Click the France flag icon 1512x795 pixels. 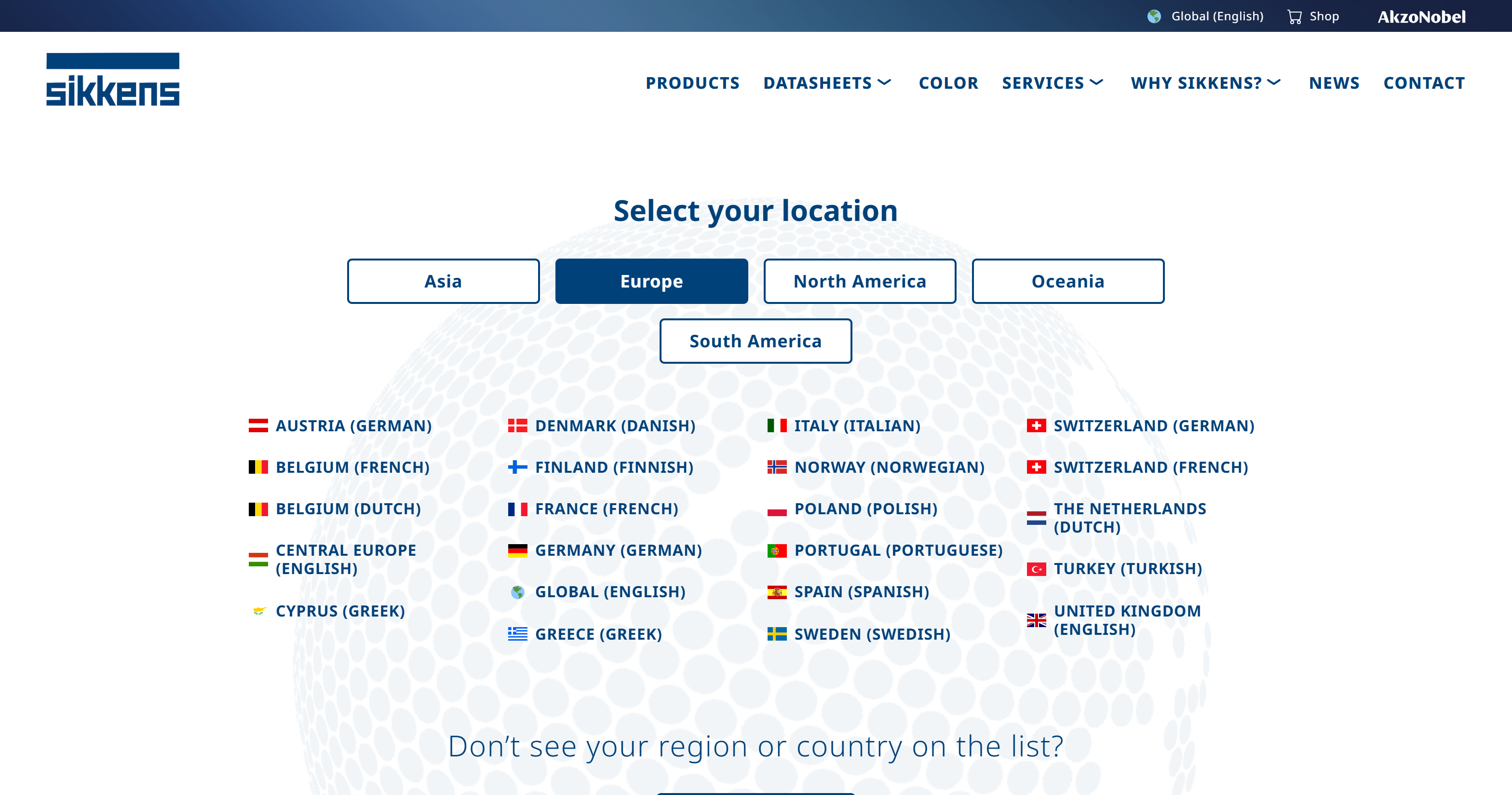tap(518, 509)
